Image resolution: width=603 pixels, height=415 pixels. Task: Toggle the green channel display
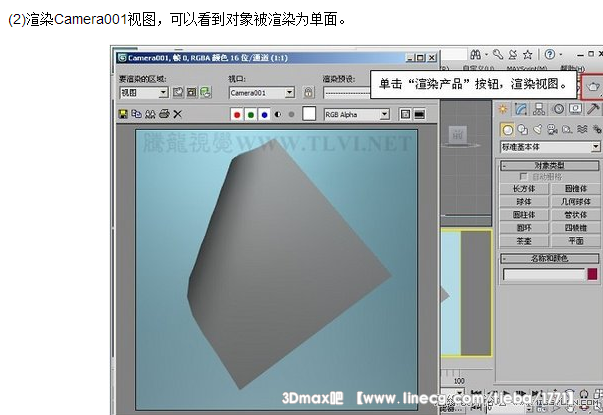tap(250, 114)
